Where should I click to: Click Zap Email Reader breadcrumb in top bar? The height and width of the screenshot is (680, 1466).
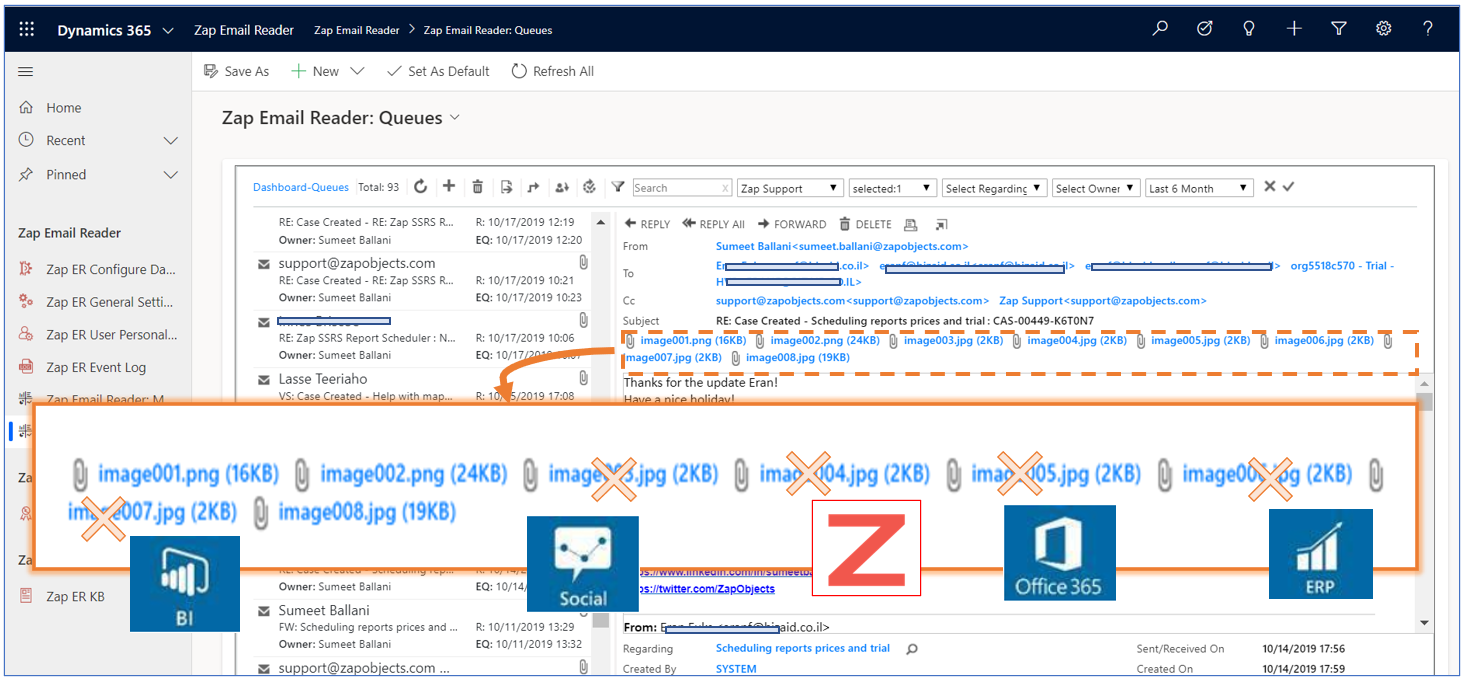point(357,30)
